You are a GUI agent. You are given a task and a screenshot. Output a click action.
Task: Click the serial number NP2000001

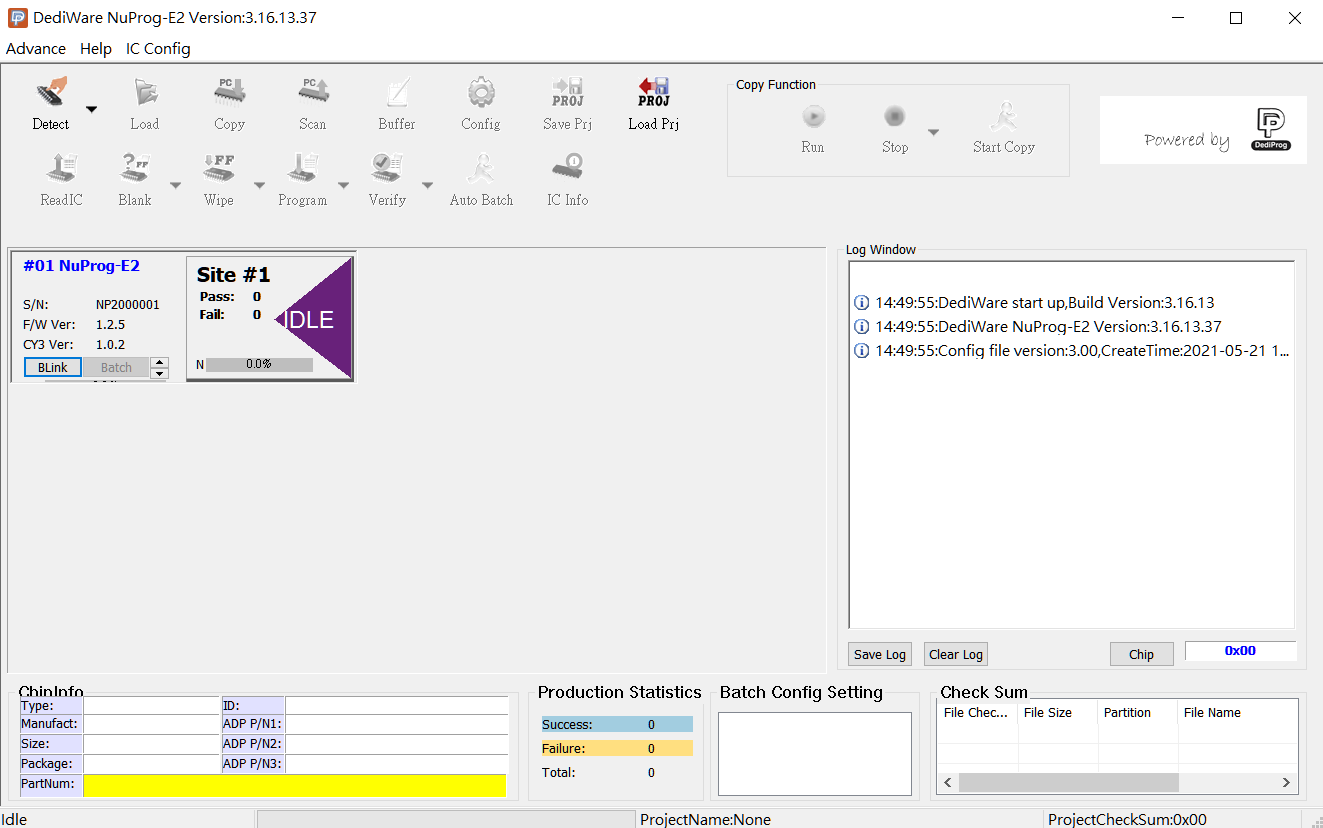coord(127,305)
